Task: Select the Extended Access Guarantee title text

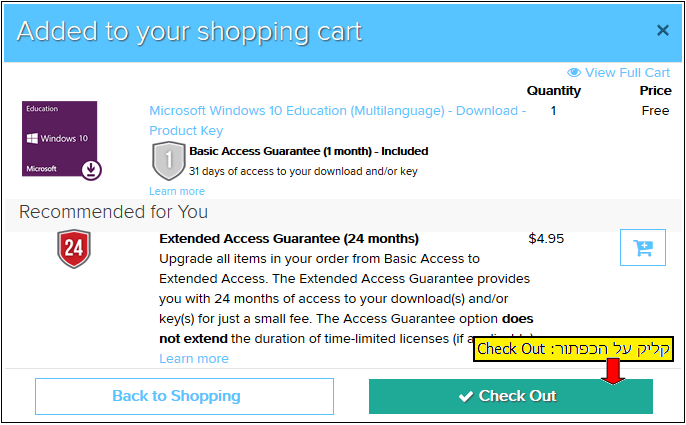Action: click(x=289, y=239)
